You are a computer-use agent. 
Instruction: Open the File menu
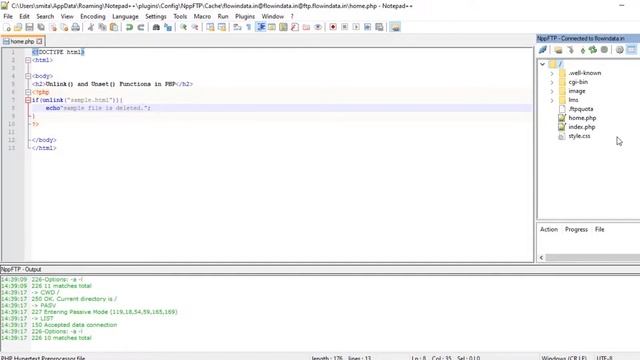click(x=8, y=16)
